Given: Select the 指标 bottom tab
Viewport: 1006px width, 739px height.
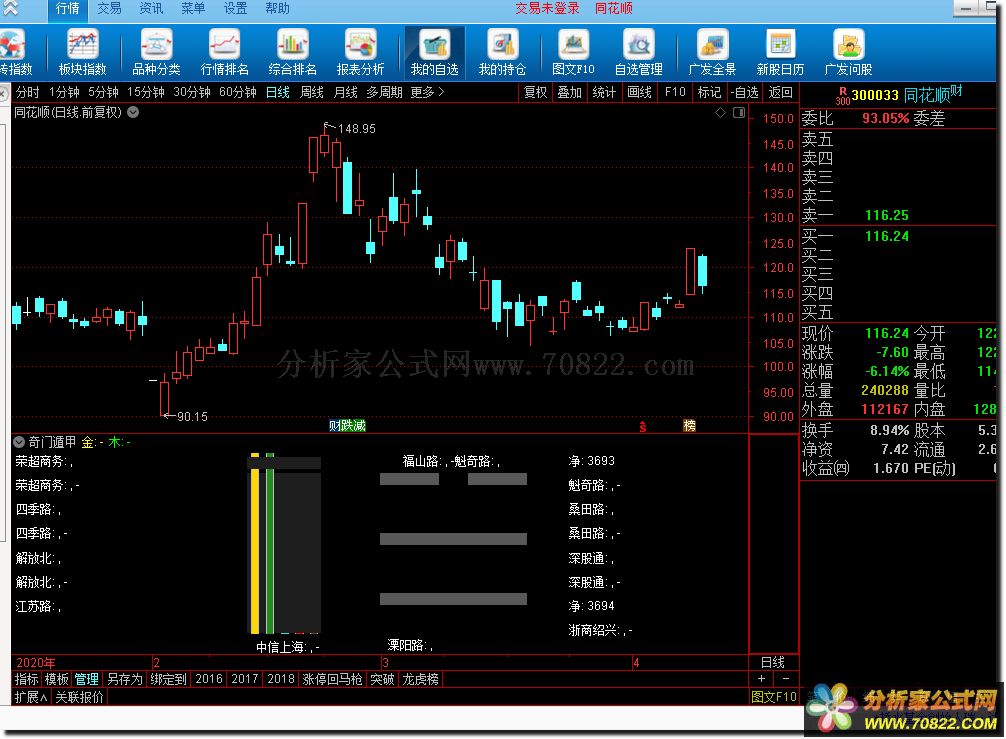Looking at the screenshot, I should pos(26,679).
